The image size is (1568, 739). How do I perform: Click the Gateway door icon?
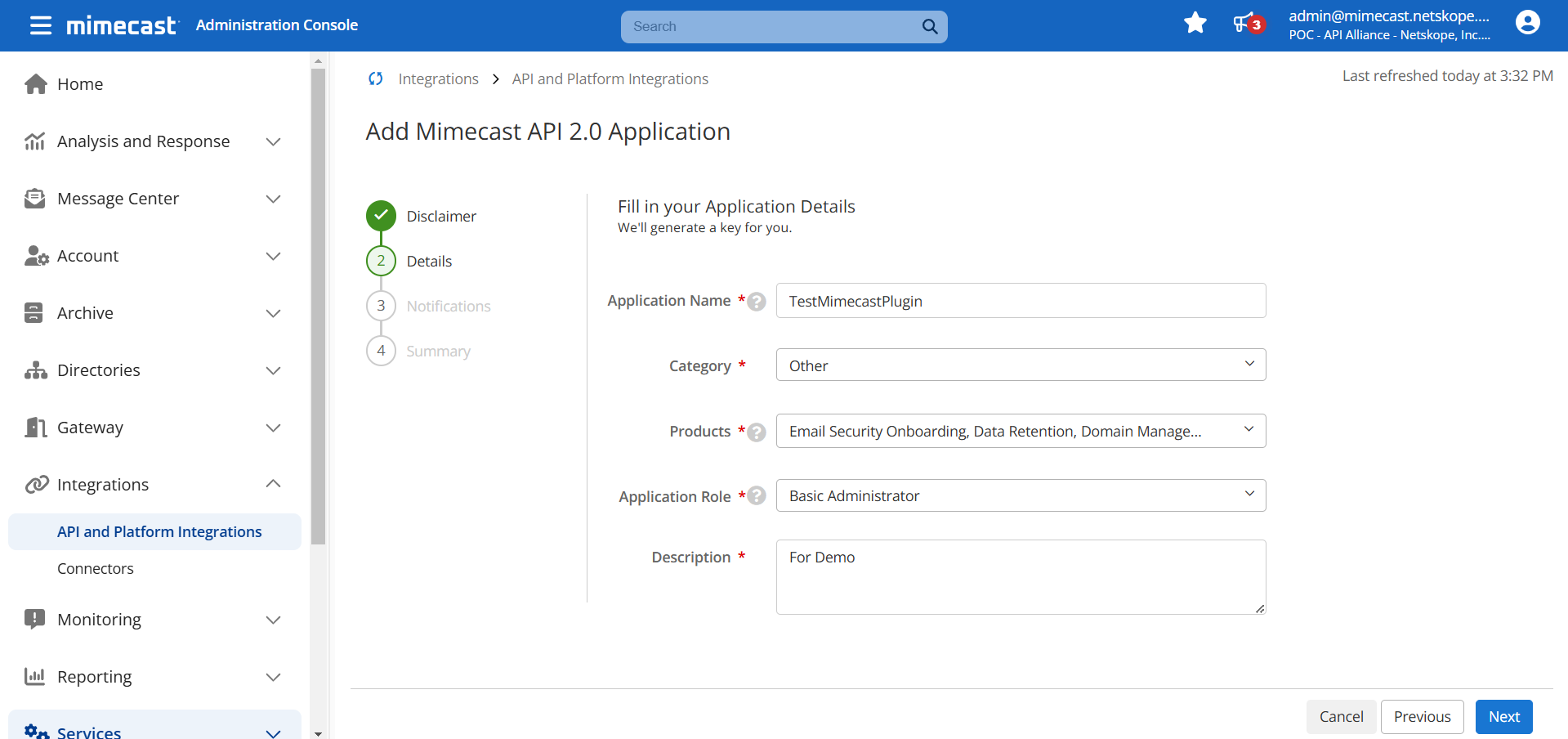coord(36,428)
